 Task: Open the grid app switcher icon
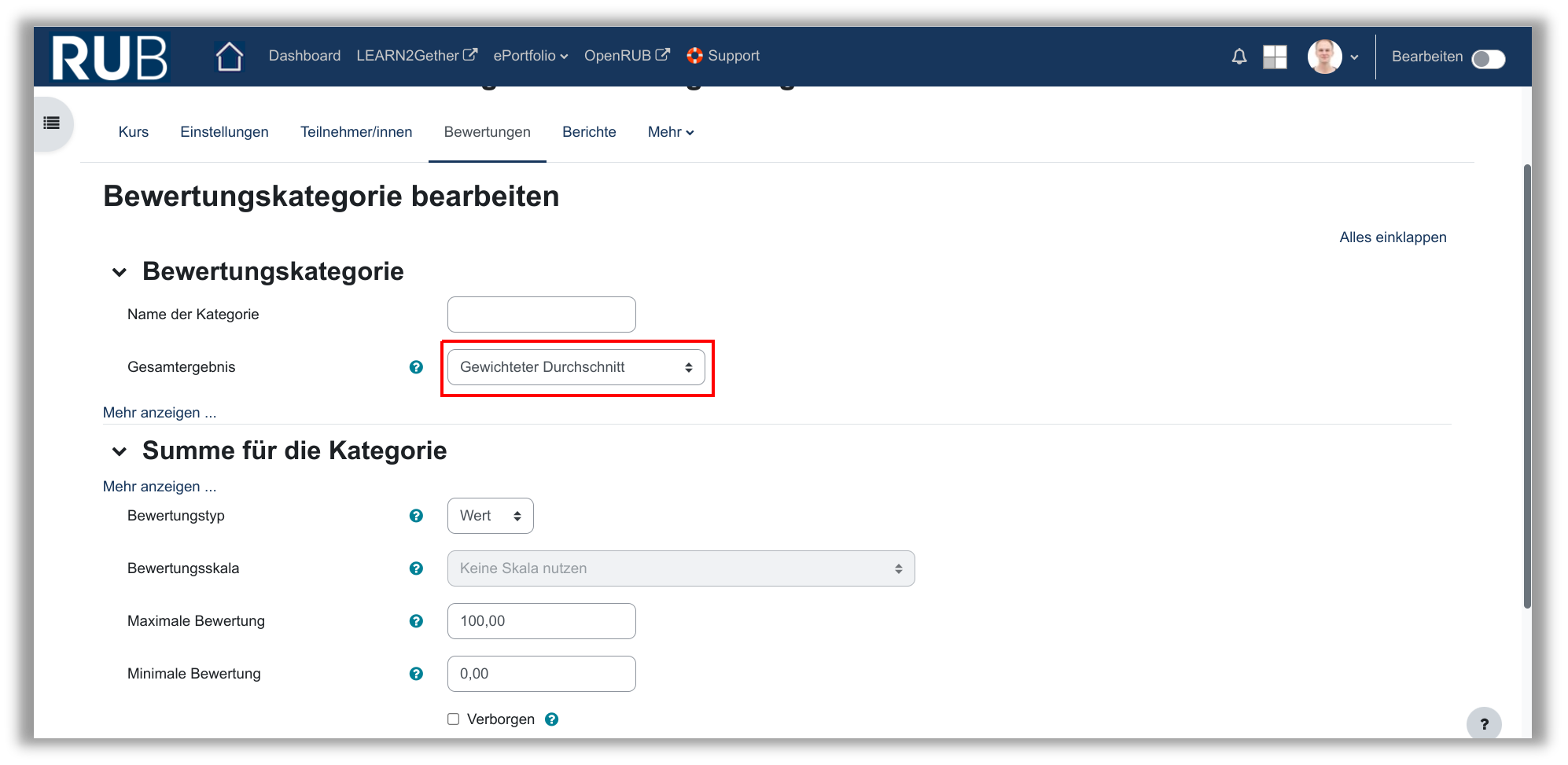1274,57
